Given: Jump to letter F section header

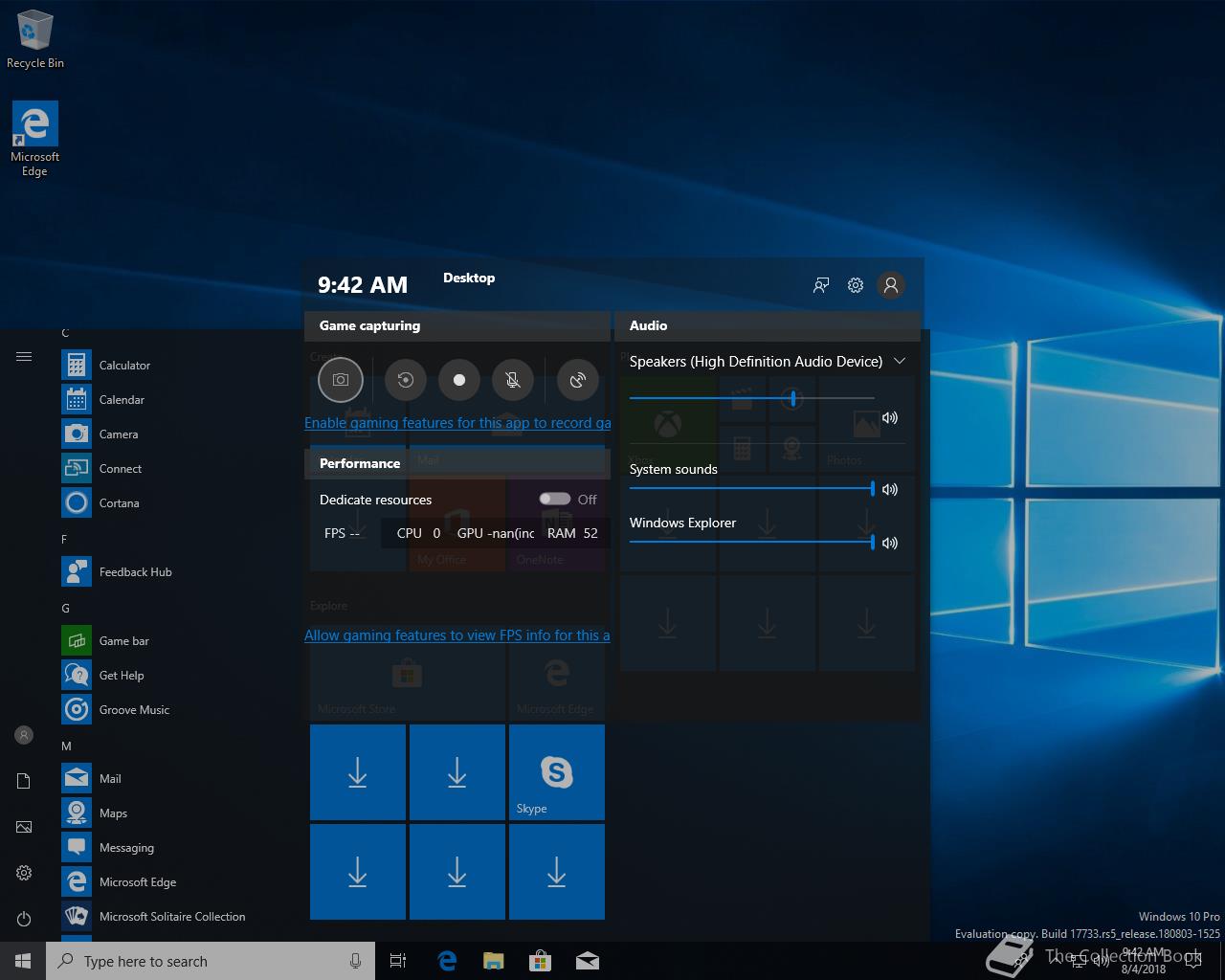Looking at the screenshot, I should pyautogui.click(x=64, y=540).
